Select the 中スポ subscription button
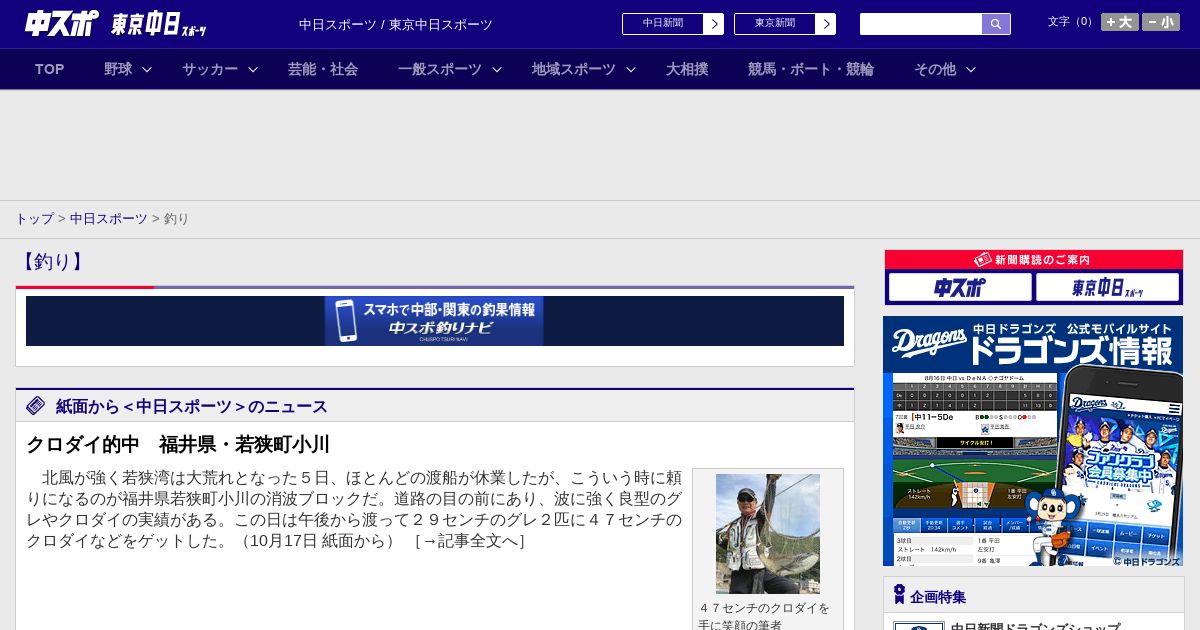The image size is (1200, 630). (960, 287)
